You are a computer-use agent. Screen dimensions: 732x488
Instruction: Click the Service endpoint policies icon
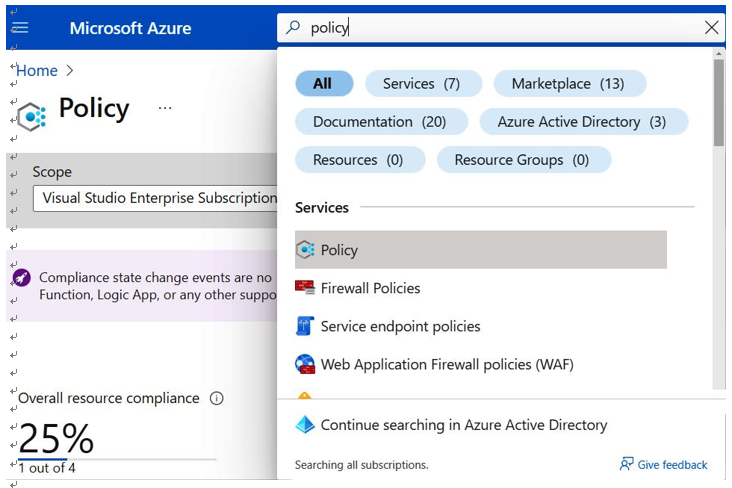point(305,326)
